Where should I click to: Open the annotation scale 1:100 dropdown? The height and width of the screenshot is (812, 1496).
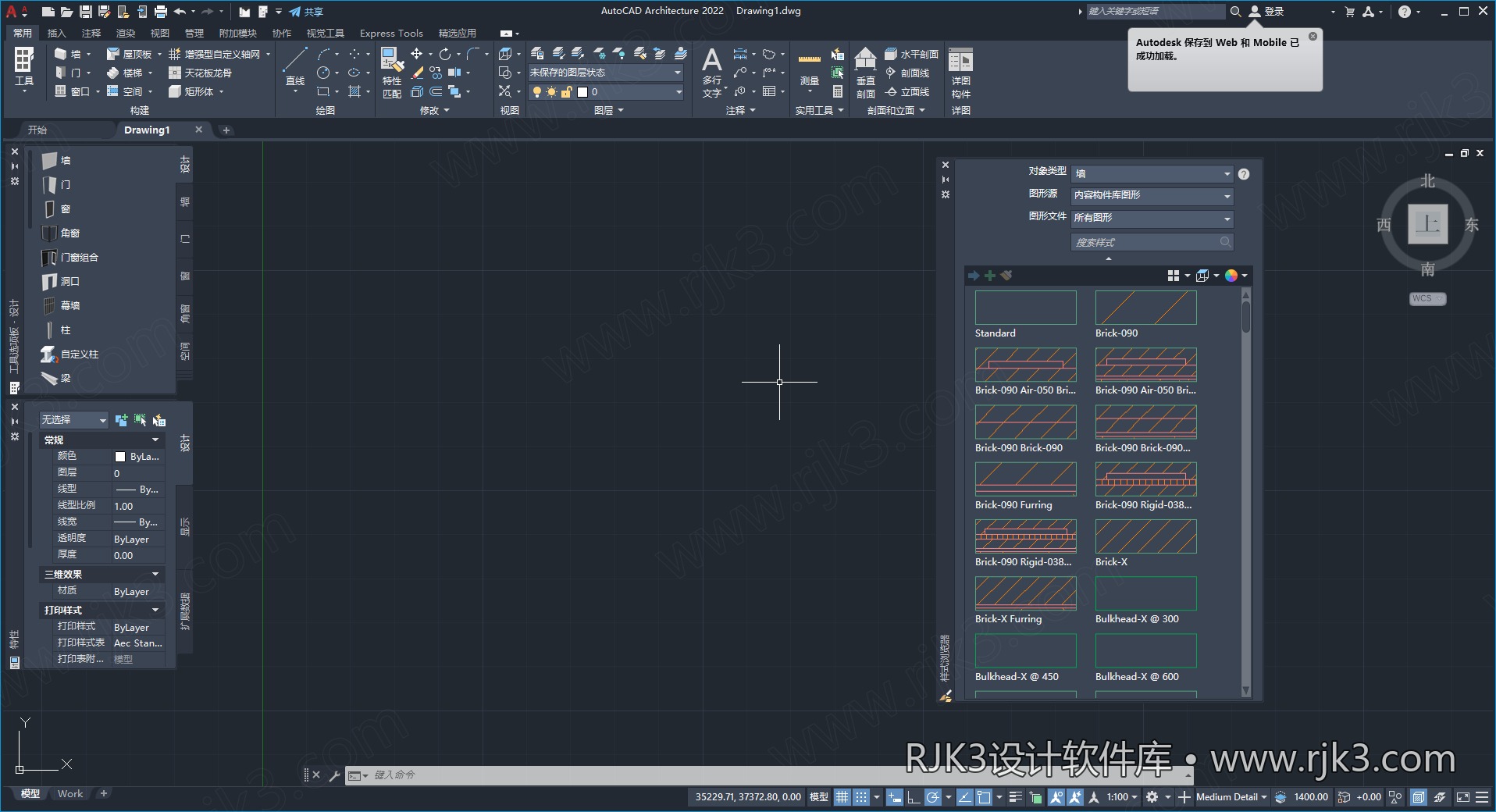pyautogui.click(x=1122, y=797)
